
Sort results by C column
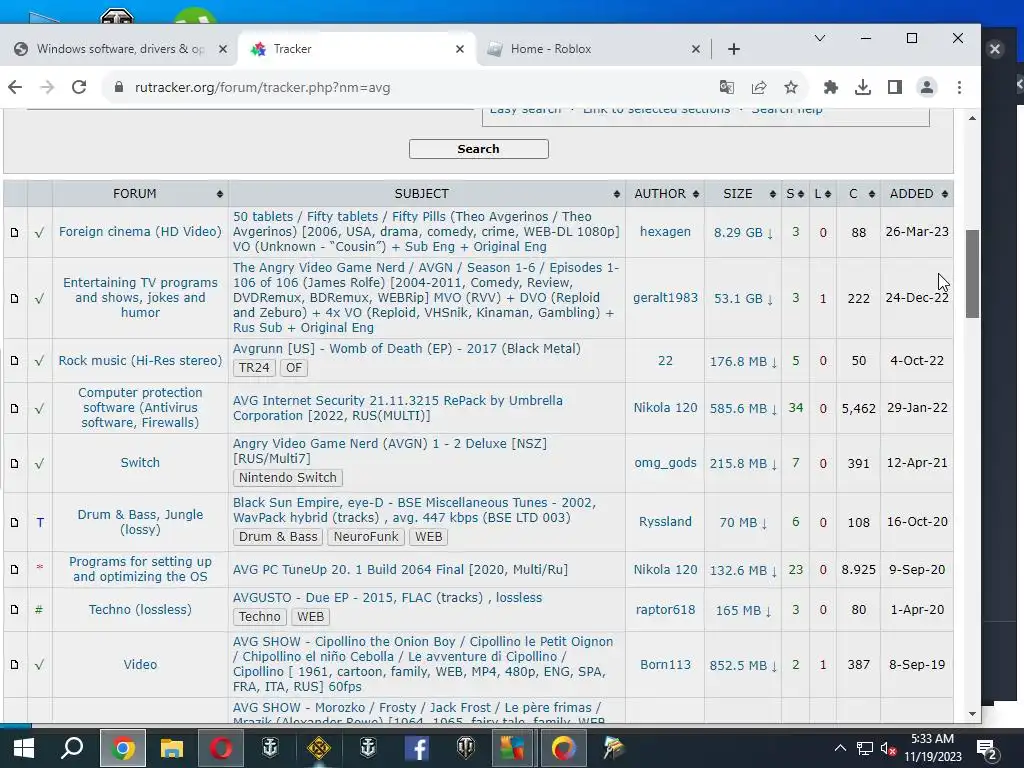click(x=859, y=193)
